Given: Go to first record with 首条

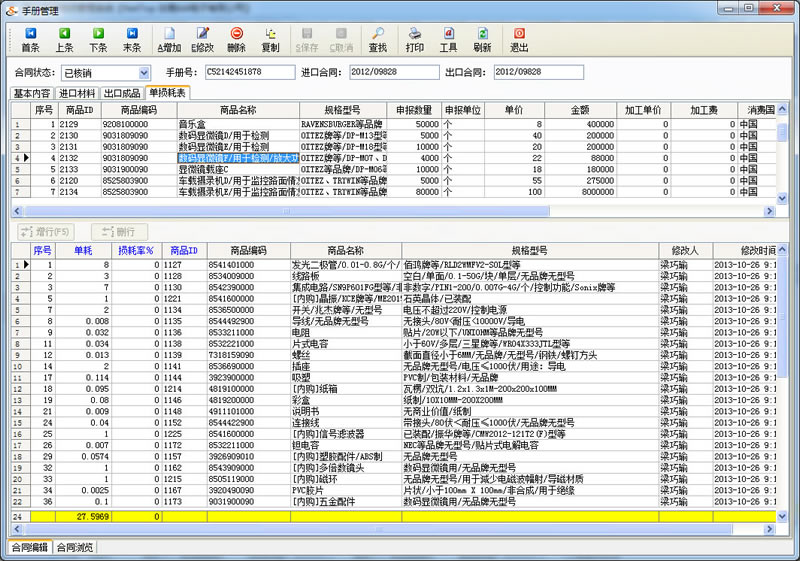Looking at the screenshot, I should (31, 40).
